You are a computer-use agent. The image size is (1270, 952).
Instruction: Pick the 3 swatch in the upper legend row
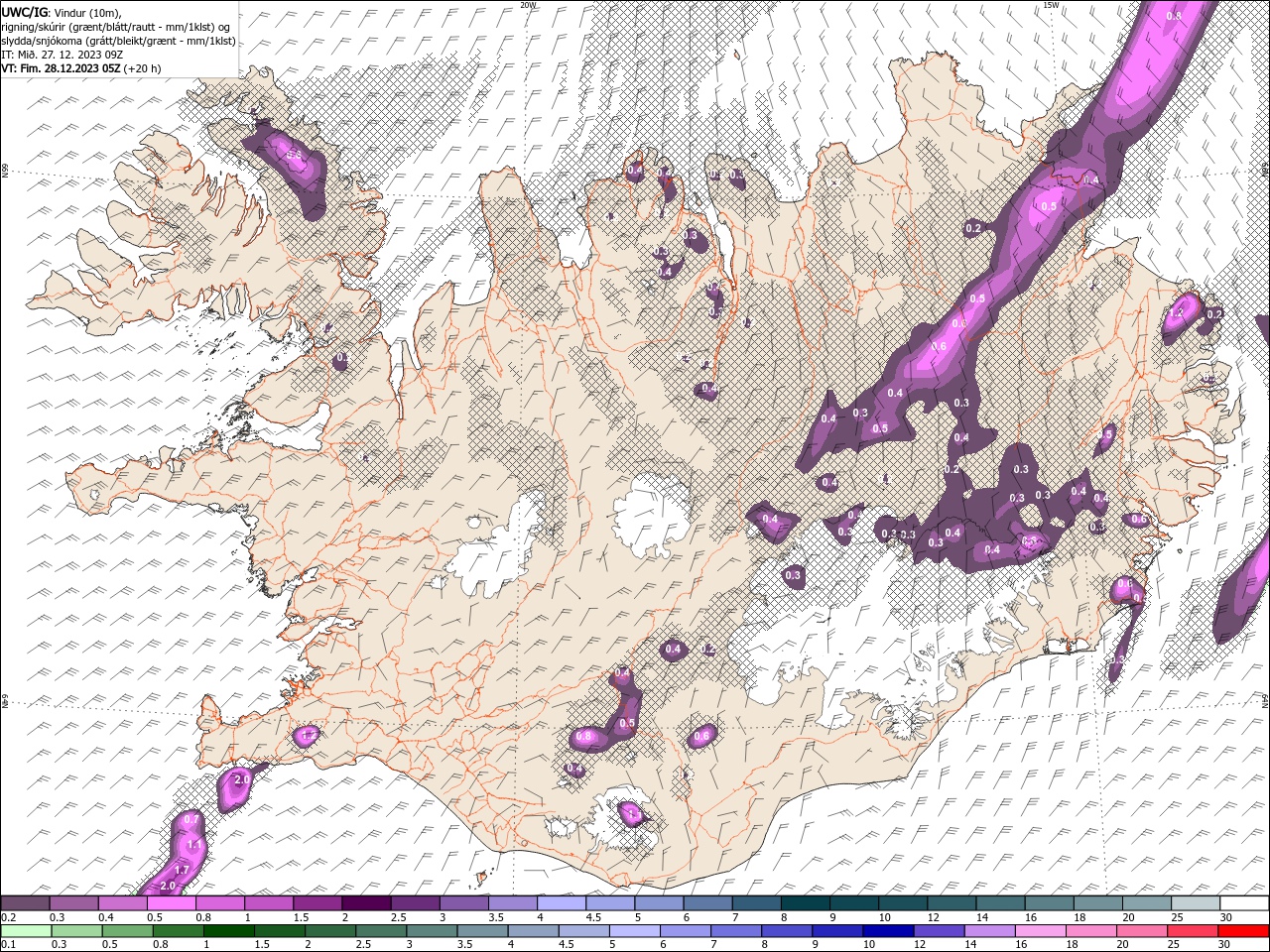[x=463, y=903]
